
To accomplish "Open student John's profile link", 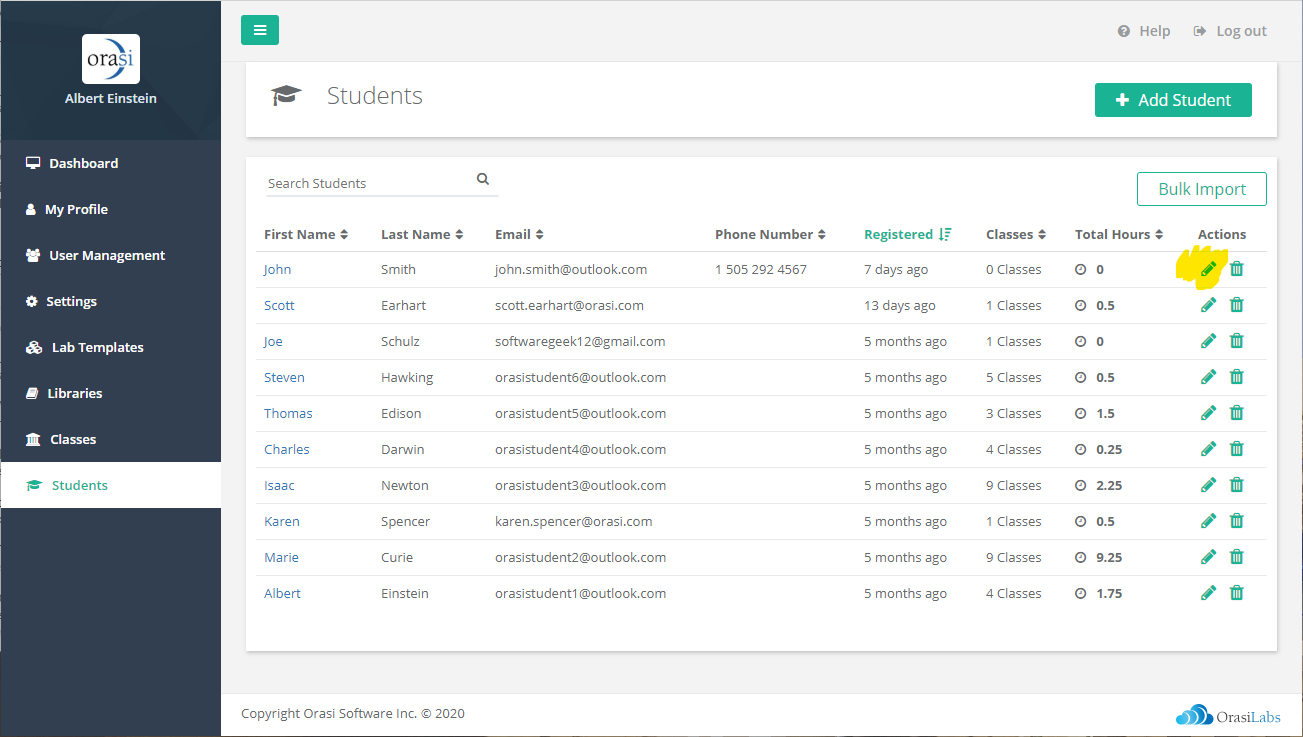I will pos(278,269).
